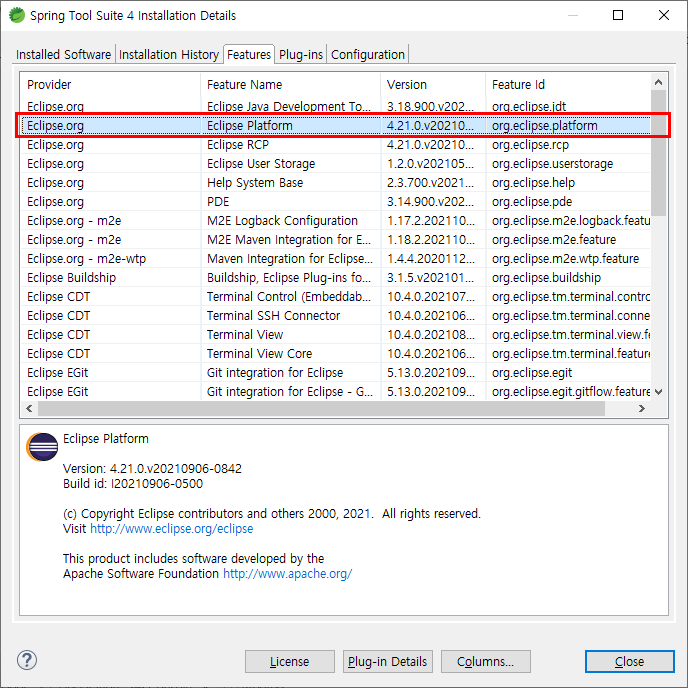
Task: Open the Configuration tab
Action: (368, 54)
